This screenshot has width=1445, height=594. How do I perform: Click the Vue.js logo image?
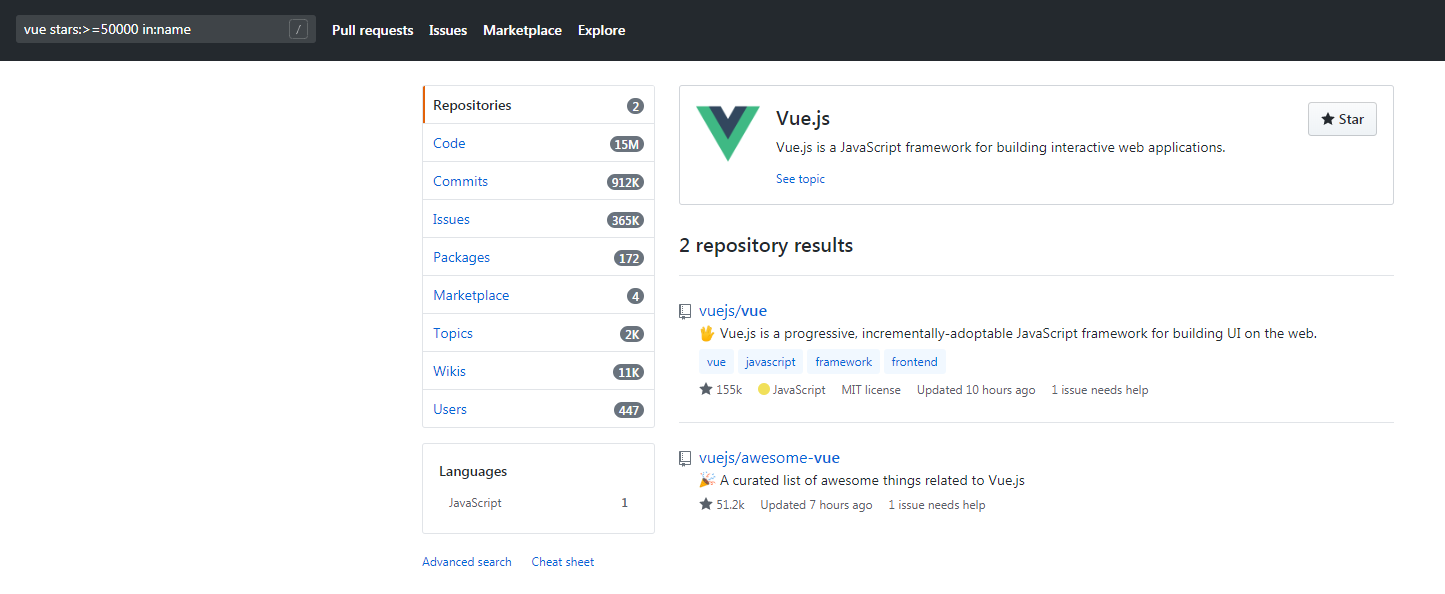coord(728,133)
